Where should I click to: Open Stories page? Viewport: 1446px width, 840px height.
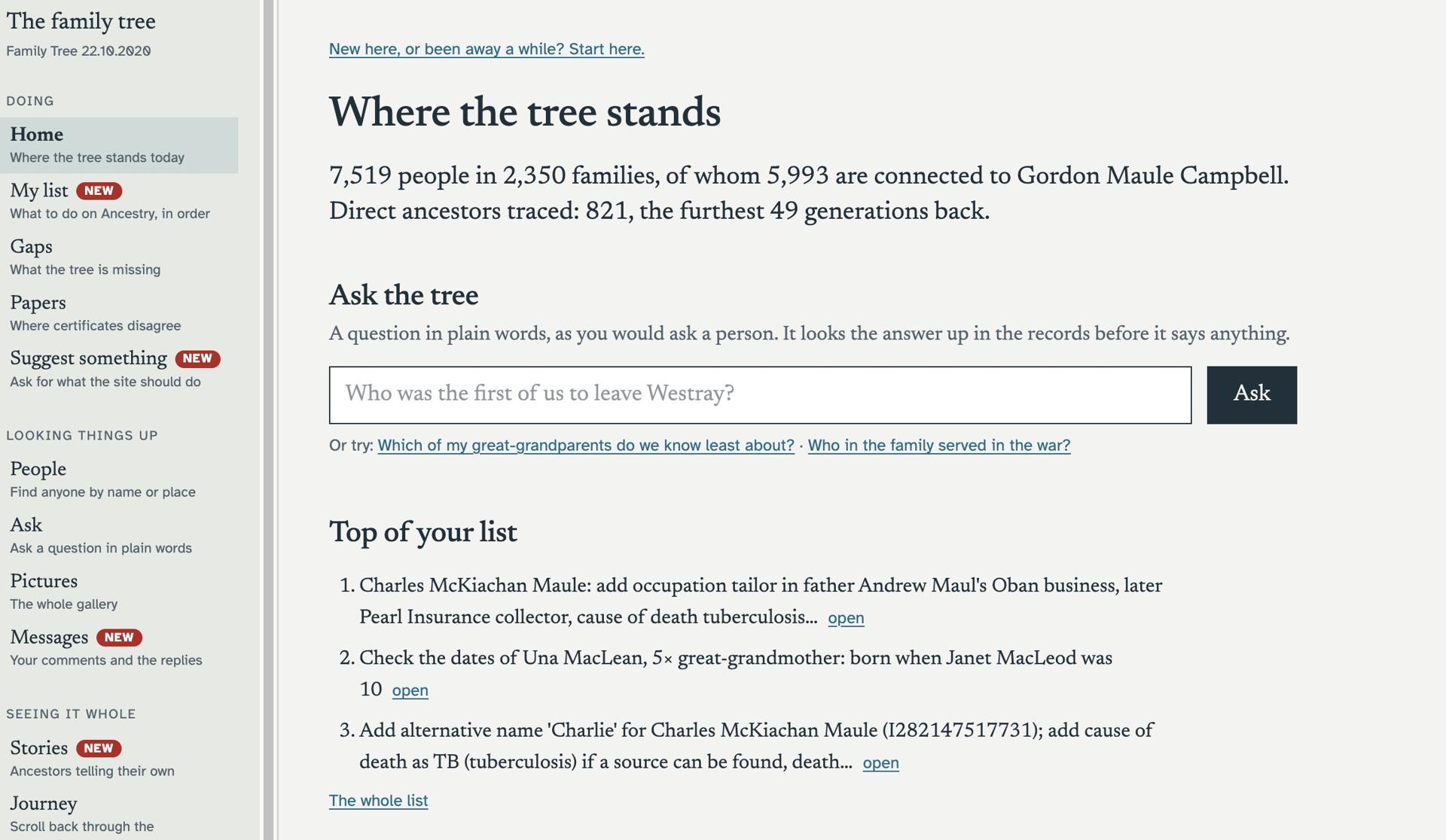[x=119, y=758]
